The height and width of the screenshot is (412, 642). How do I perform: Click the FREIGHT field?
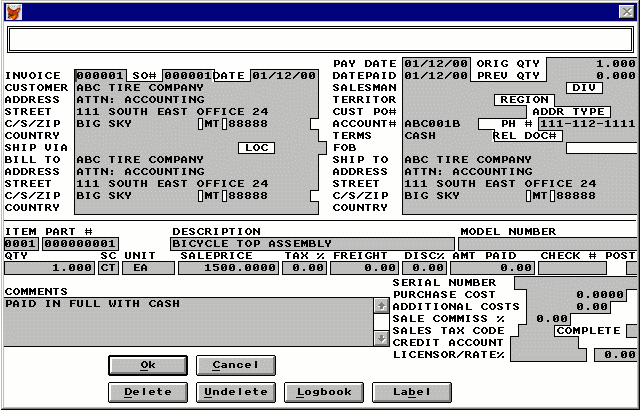click(x=364, y=268)
